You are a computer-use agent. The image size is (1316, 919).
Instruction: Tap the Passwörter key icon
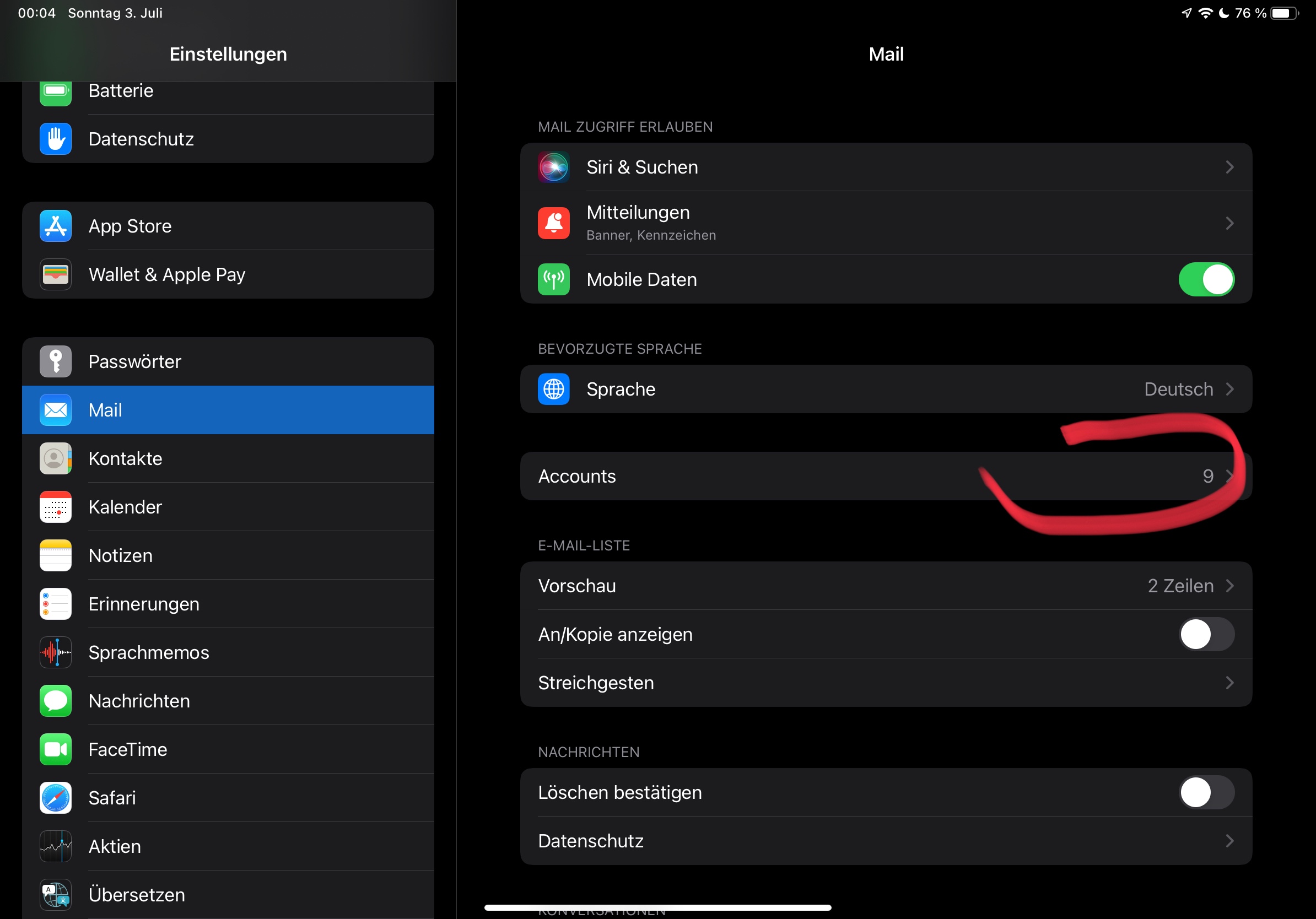(x=56, y=361)
